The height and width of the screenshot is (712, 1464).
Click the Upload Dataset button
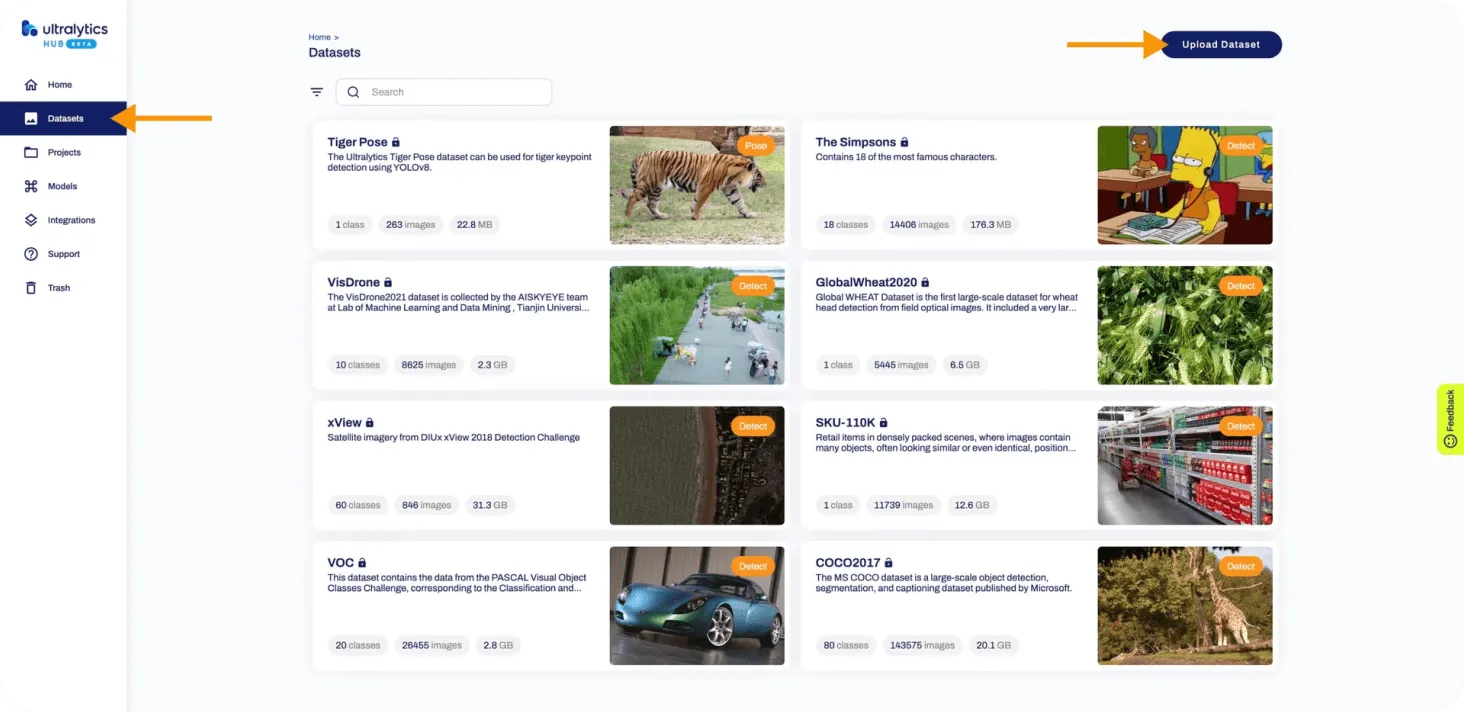(1221, 45)
